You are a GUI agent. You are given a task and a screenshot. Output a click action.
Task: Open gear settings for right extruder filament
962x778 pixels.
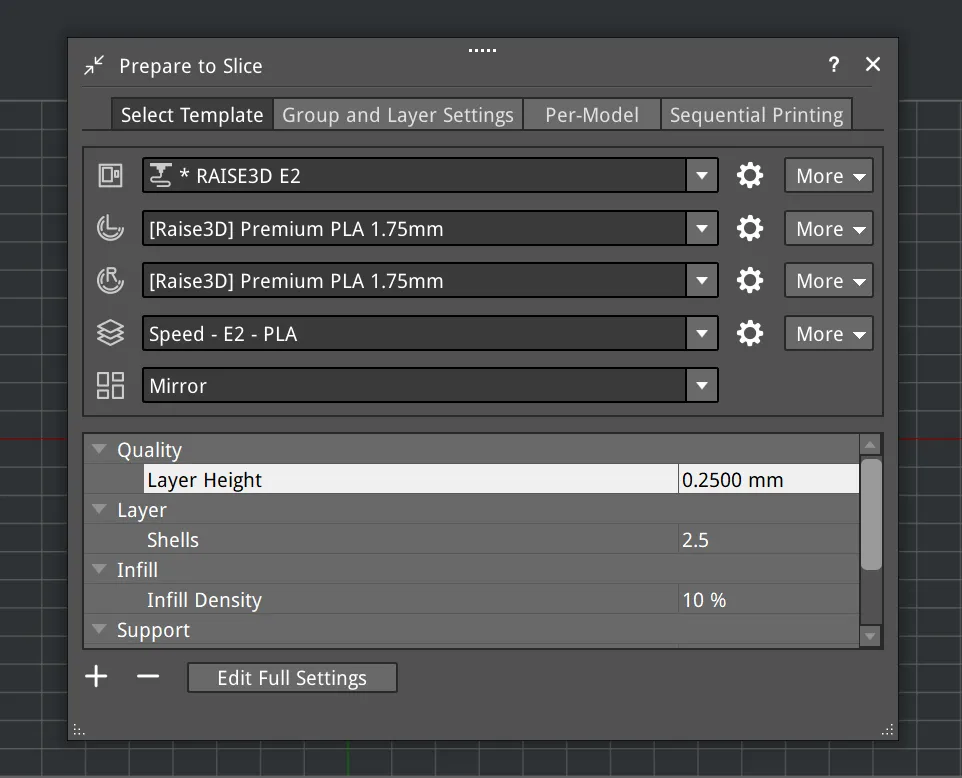(749, 280)
